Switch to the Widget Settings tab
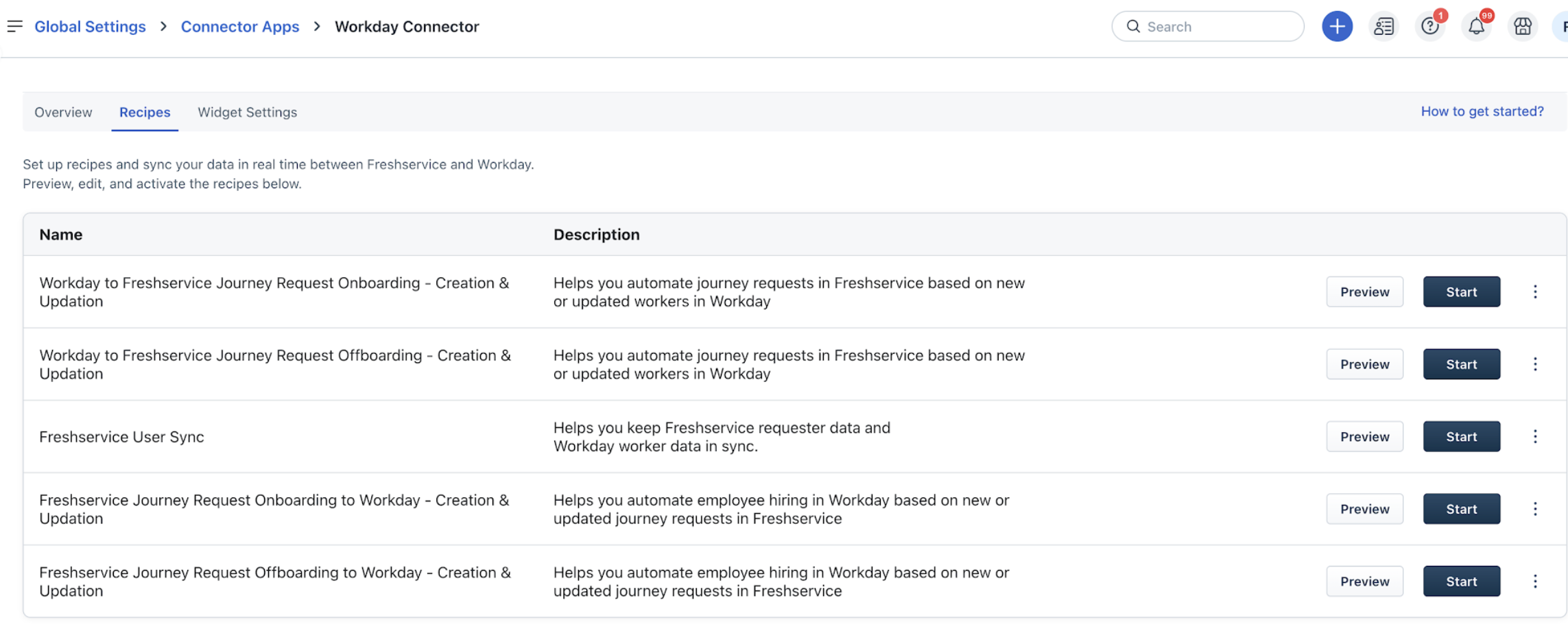The height and width of the screenshot is (631, 1568). pyautogui.click(x=247, y=112)
